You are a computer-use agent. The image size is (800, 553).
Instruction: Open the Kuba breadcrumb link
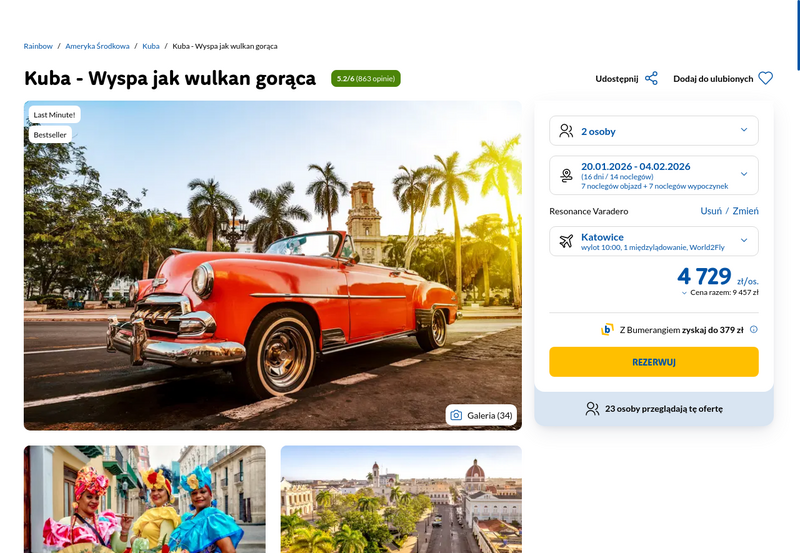151,46
